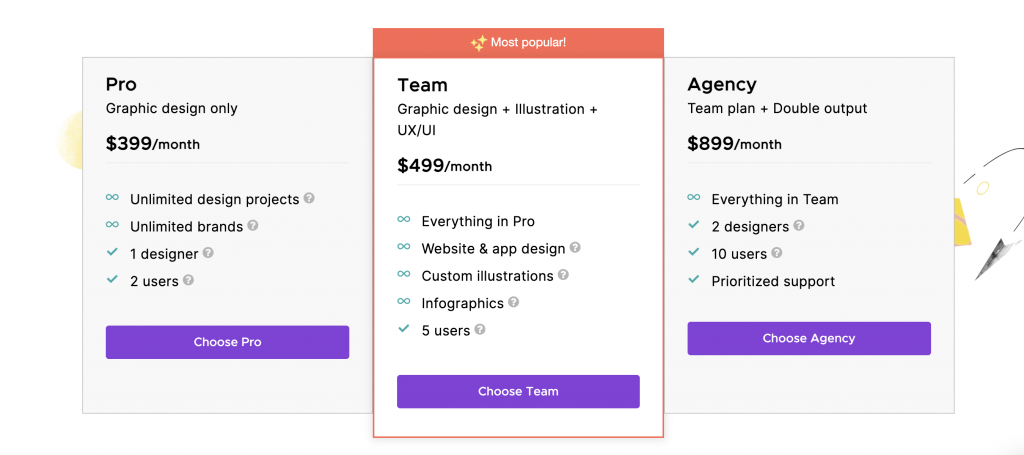The image size is (1024, 455).
Task: Click the Most popular! banner
Action: (518, 43)
